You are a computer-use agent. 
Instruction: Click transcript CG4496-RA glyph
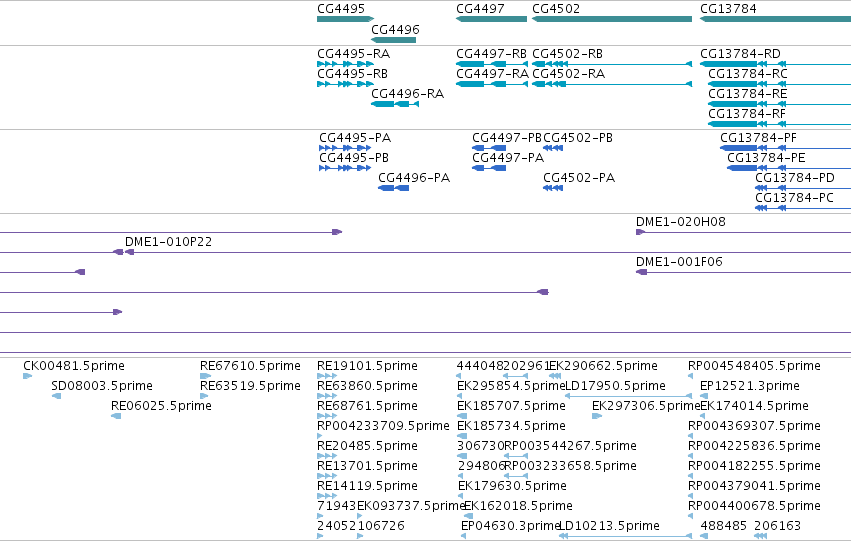coord(395,104)
